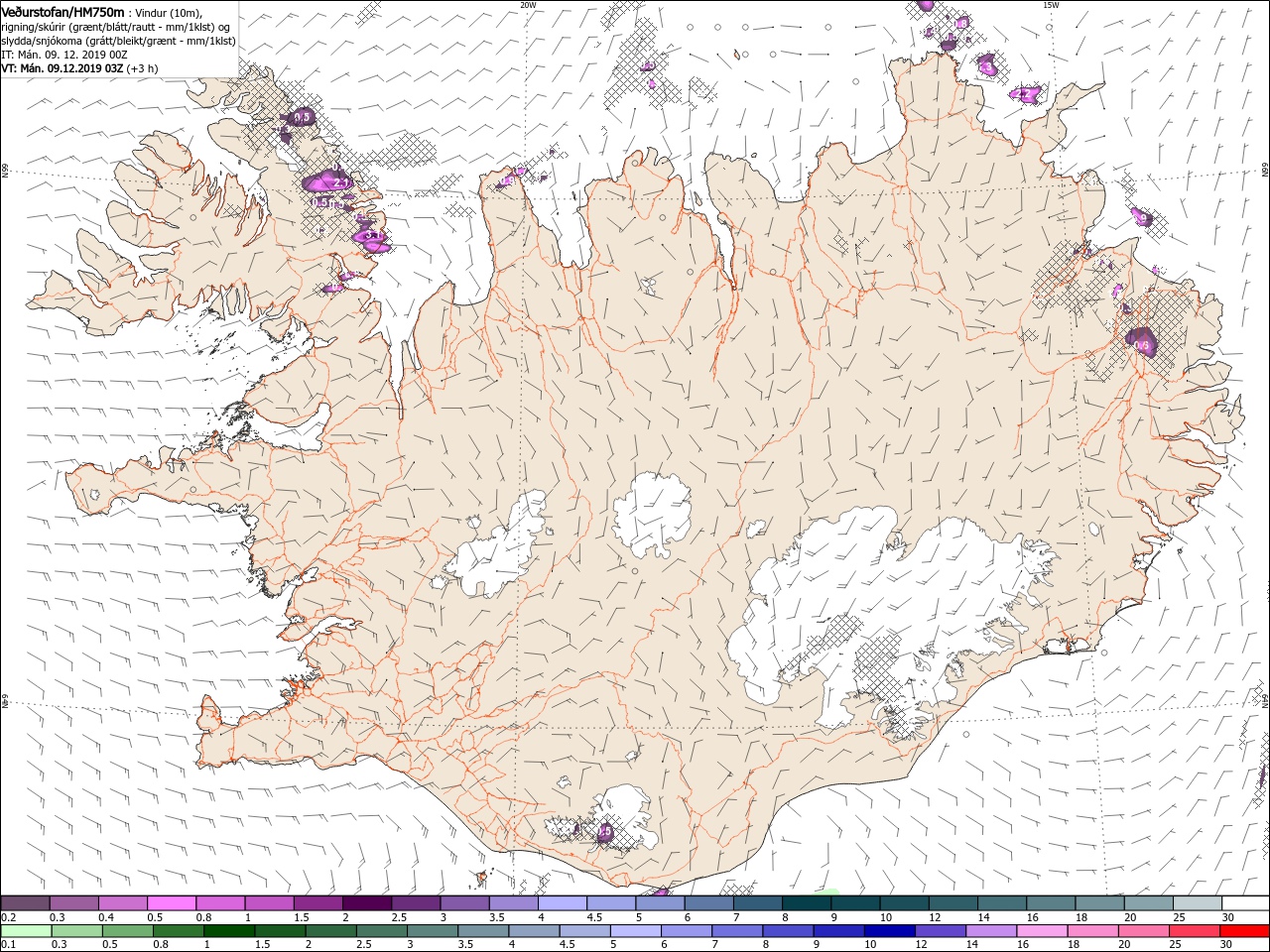Click upper legend swatch between 0.3 and 0.4
1270x952 pixels.
73,903
